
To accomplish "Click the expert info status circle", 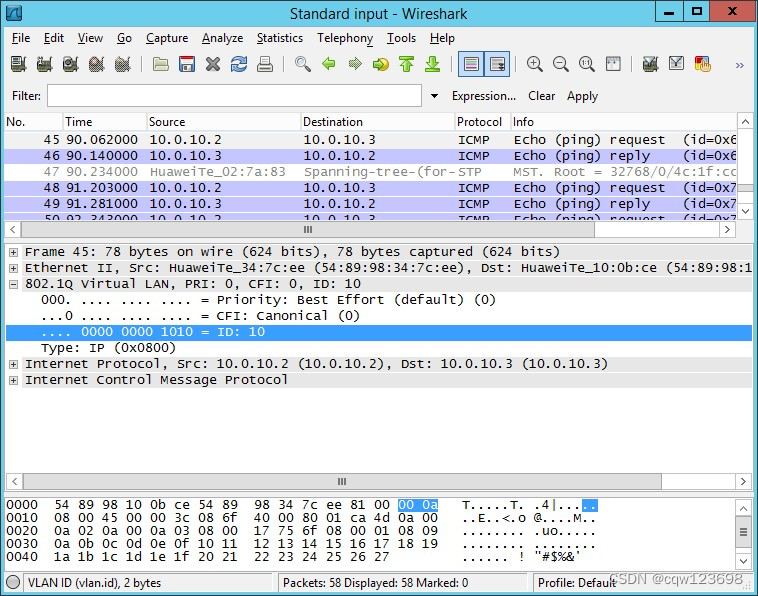I will (x=14, y=582).
